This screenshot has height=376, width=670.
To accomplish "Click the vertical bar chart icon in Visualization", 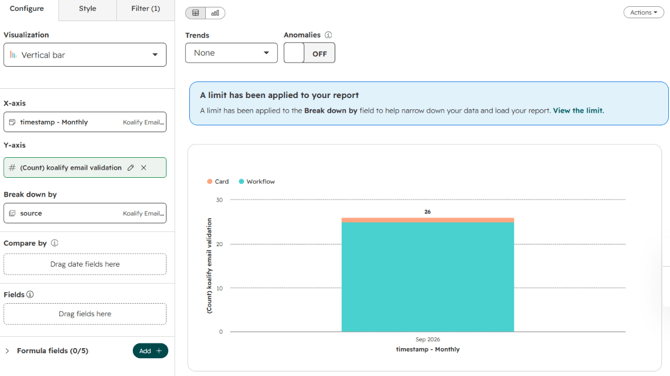I will pyautogui.click(x=13, y=55).
